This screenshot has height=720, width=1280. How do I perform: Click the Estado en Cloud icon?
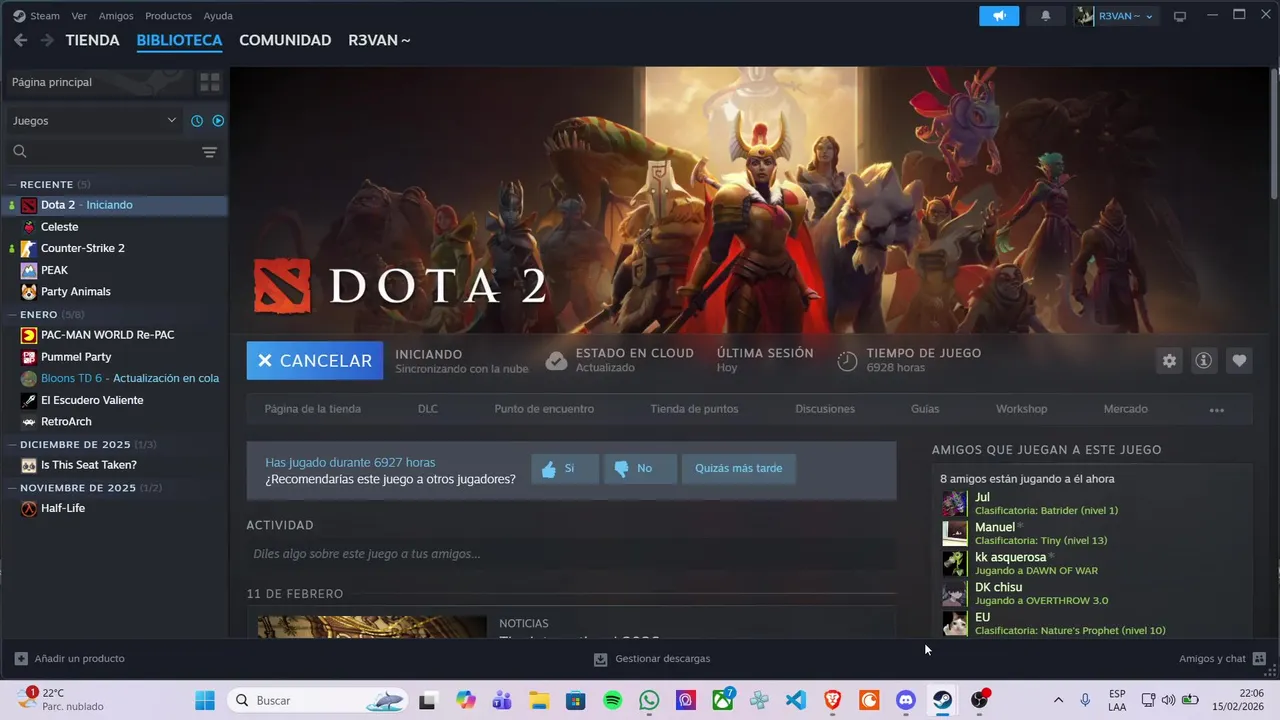click(x=557, y=361)
